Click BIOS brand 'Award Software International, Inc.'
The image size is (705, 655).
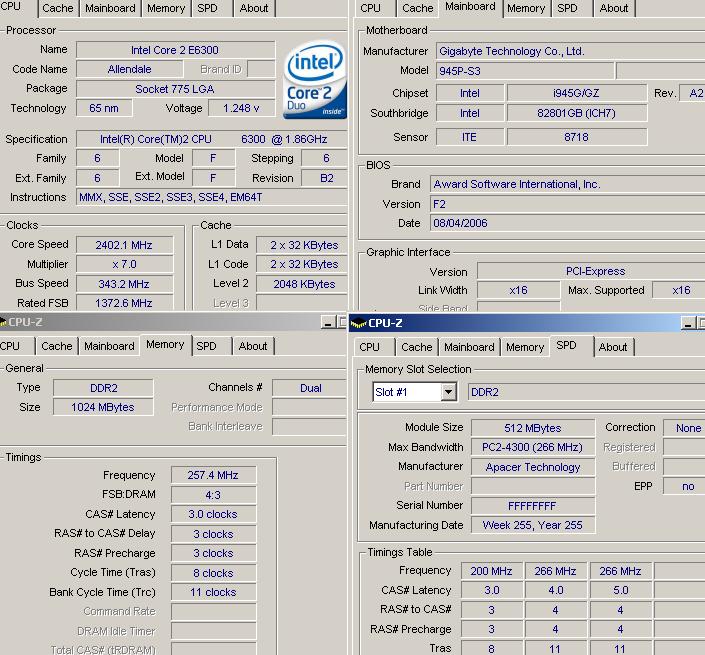pyautogui.click(x=567, y=184)
